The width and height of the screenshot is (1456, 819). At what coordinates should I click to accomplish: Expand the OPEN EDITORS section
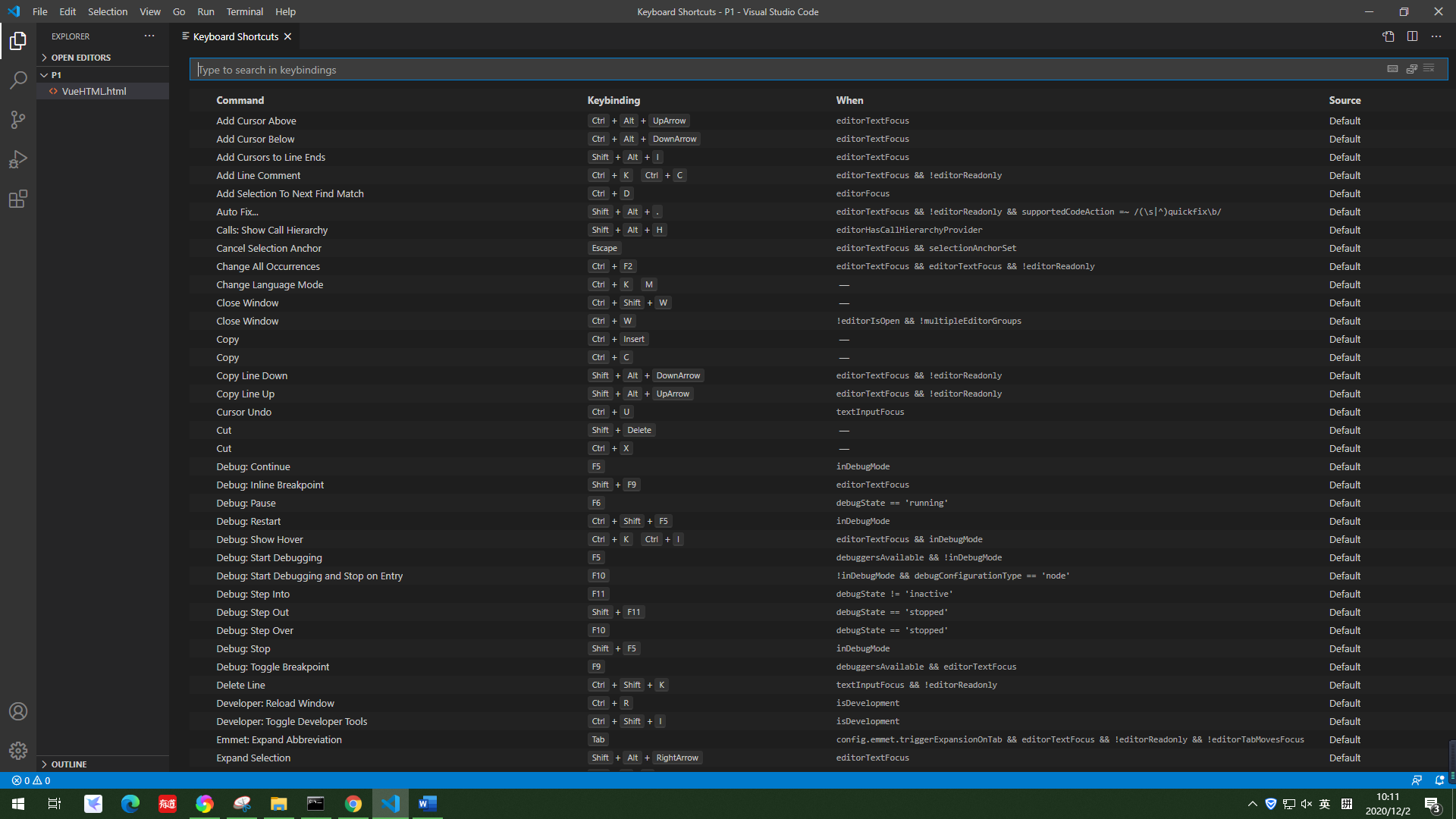pyautogui.click(x=80, y=58)
